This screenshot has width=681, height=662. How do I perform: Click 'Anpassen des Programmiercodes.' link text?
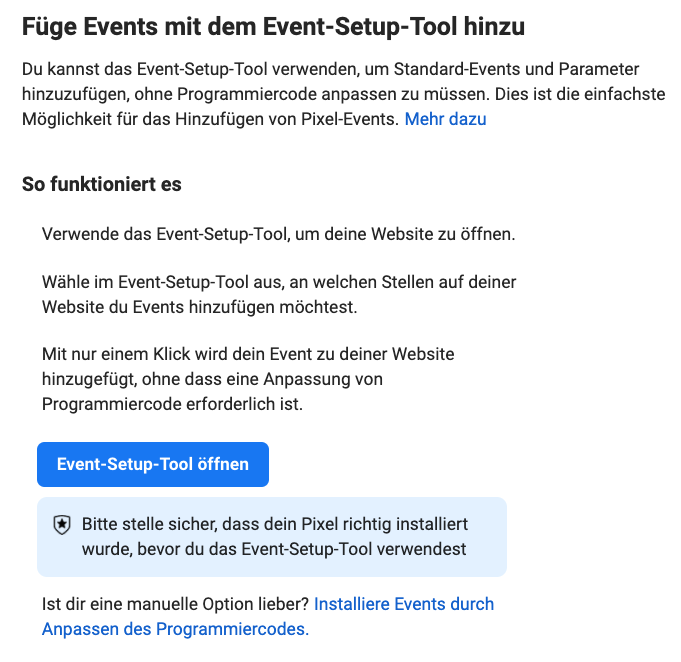tap(175, 629)
